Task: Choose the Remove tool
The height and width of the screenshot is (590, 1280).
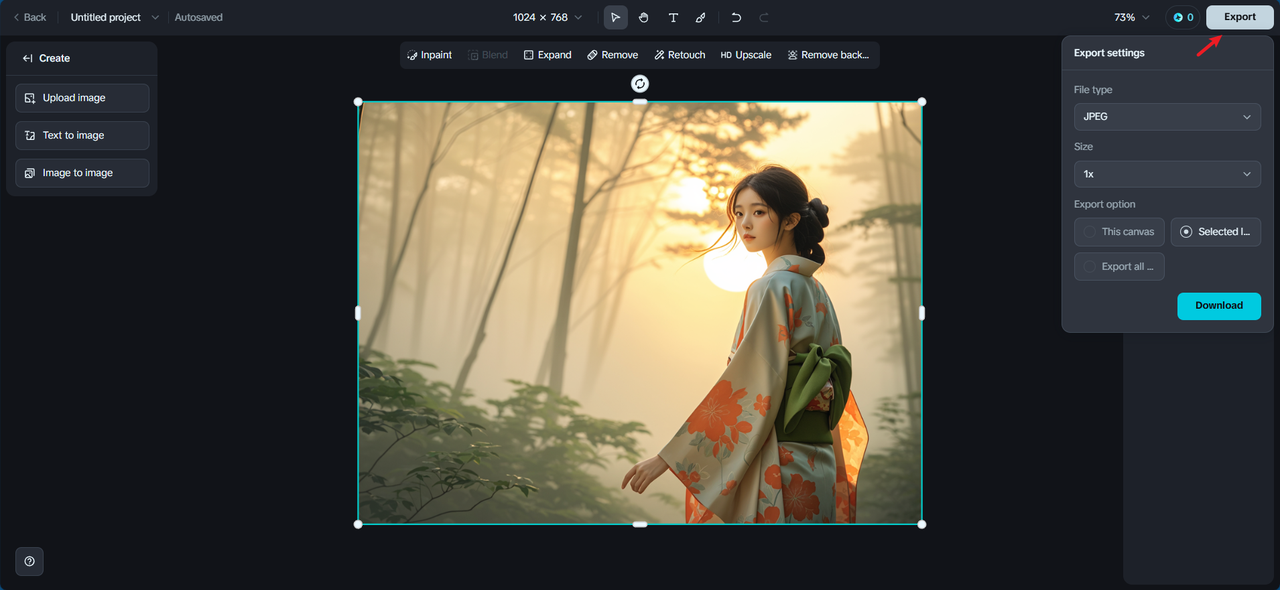Action: 612,55
